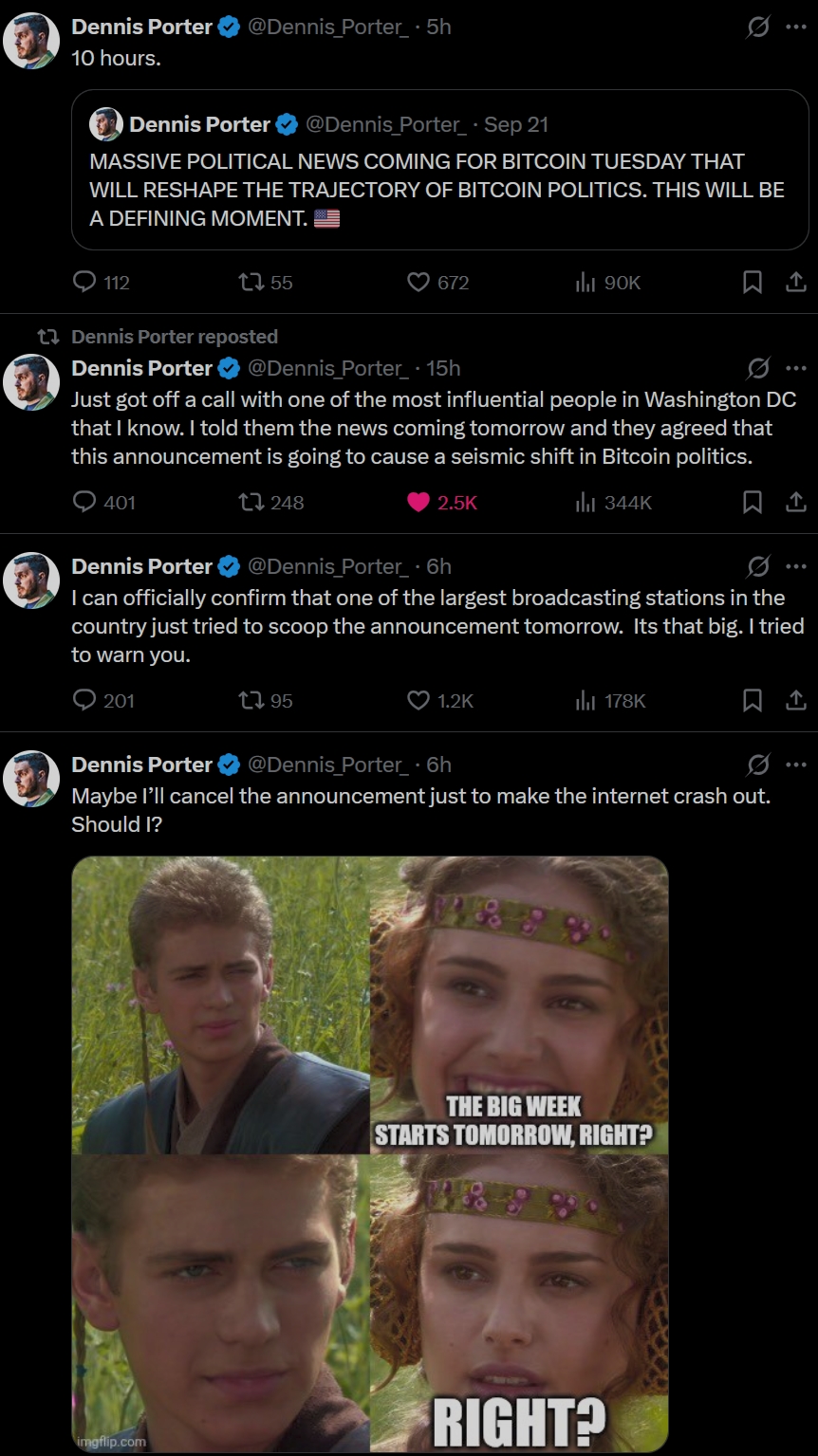
Task: Repost the Washington DC call post
Action: (x=251, y=503)
